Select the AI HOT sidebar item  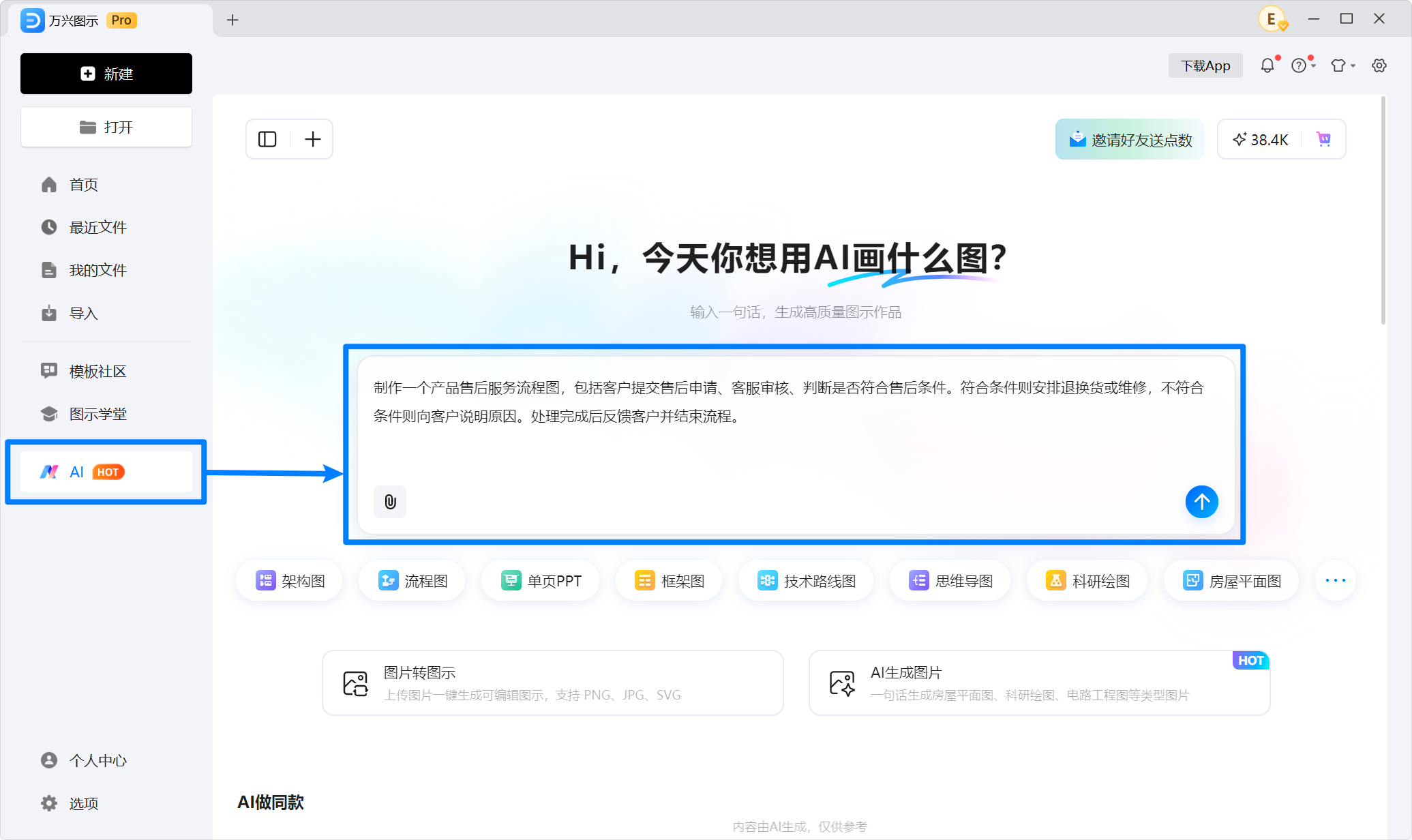point(106,472)
